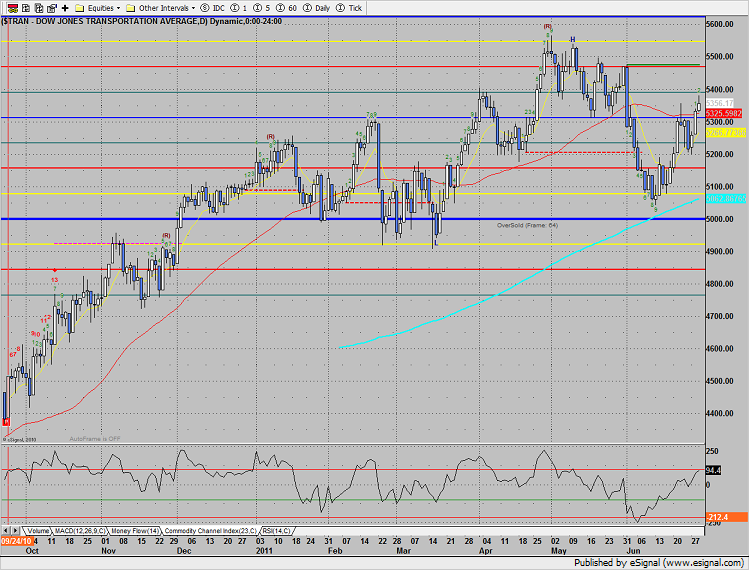Click the Apr month label on time axis
Screen dimensions: 749x570
[x=485, y=551]
